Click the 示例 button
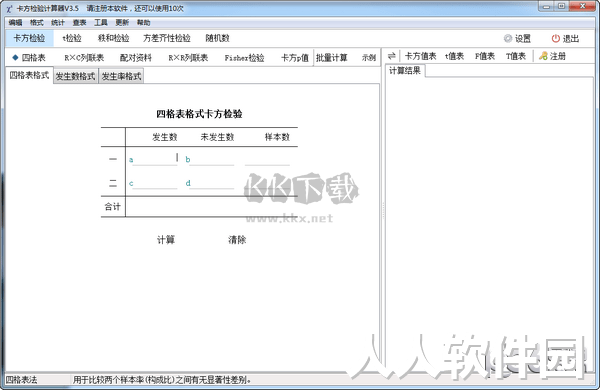600x390 pixels. pos(369,58)
